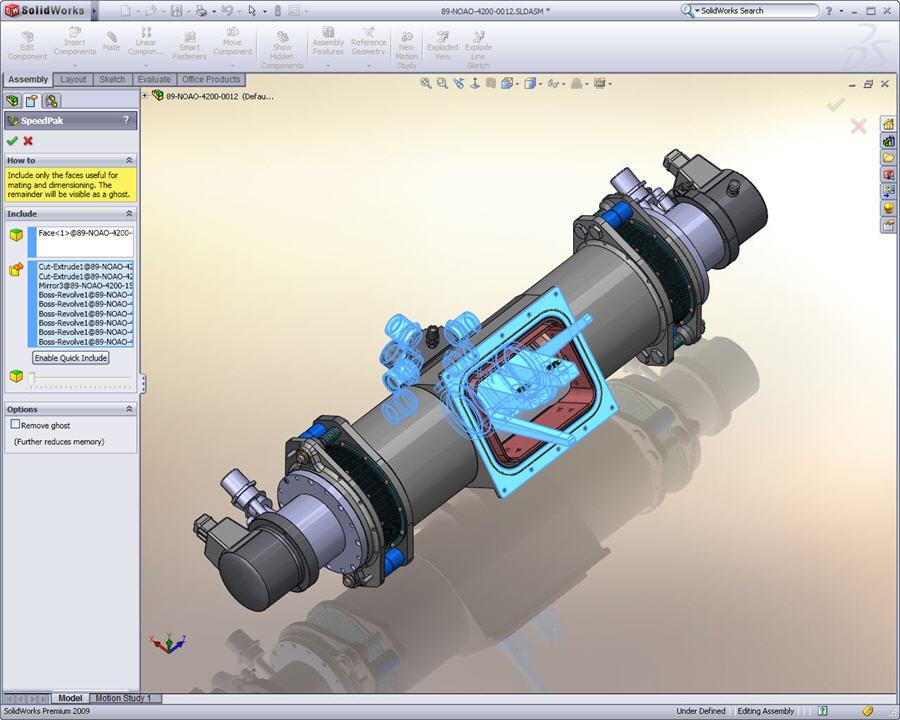Select Mirror3 entry in bodies list
The height and width of the screenshot is (720, 900).
(x=85, y=285)
